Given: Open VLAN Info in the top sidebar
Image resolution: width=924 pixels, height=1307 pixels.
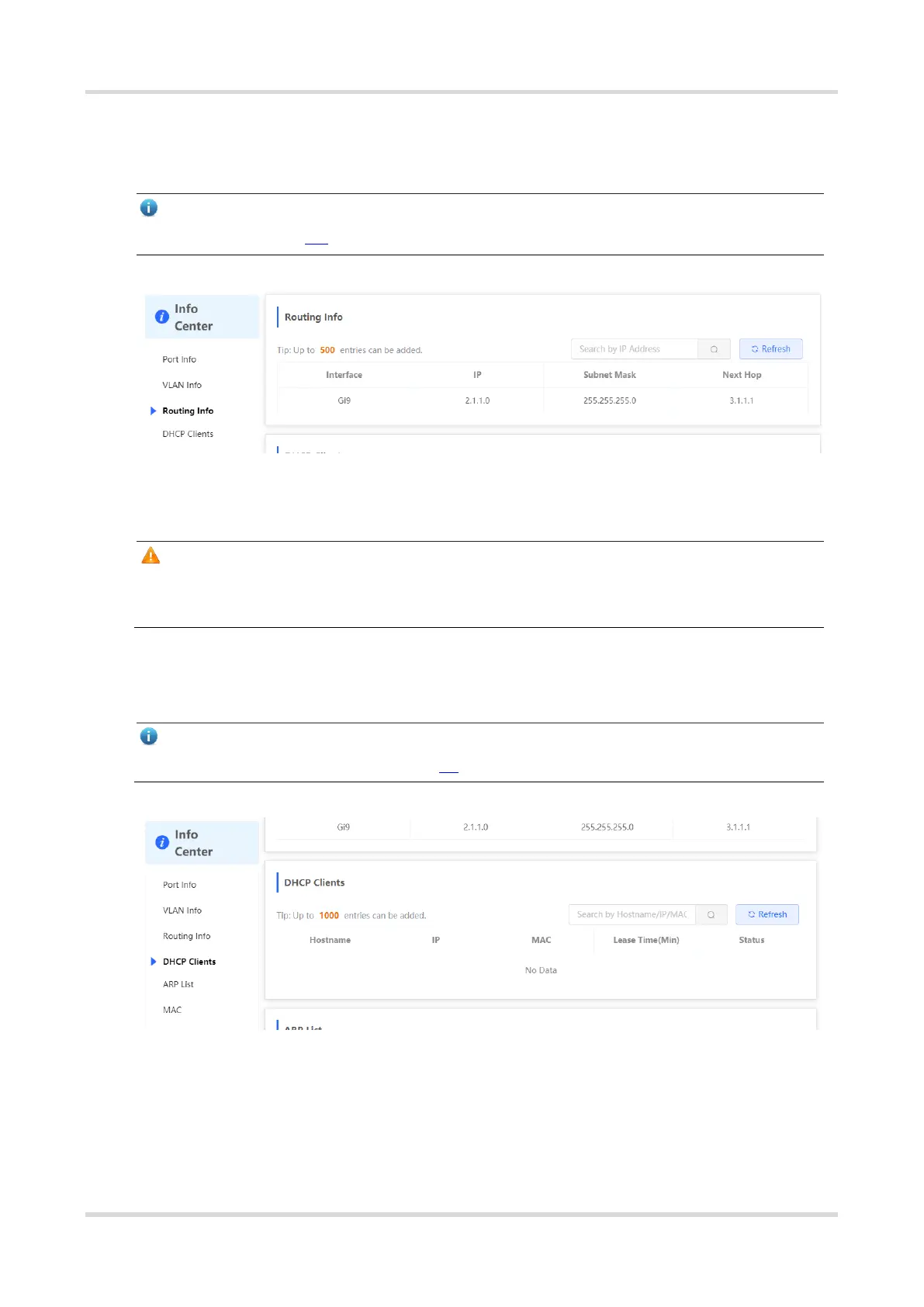Looking at the screenshot, I should click(x=182, y=385).
